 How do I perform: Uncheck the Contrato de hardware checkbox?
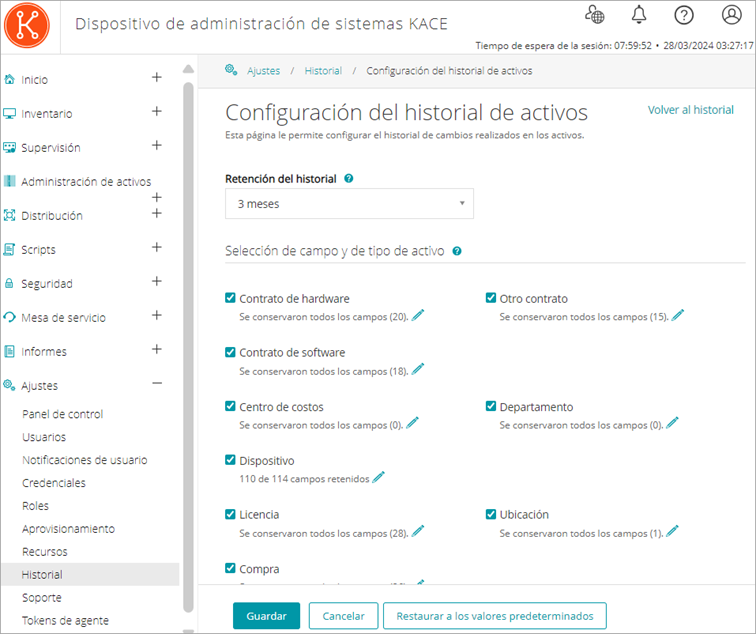230,298
